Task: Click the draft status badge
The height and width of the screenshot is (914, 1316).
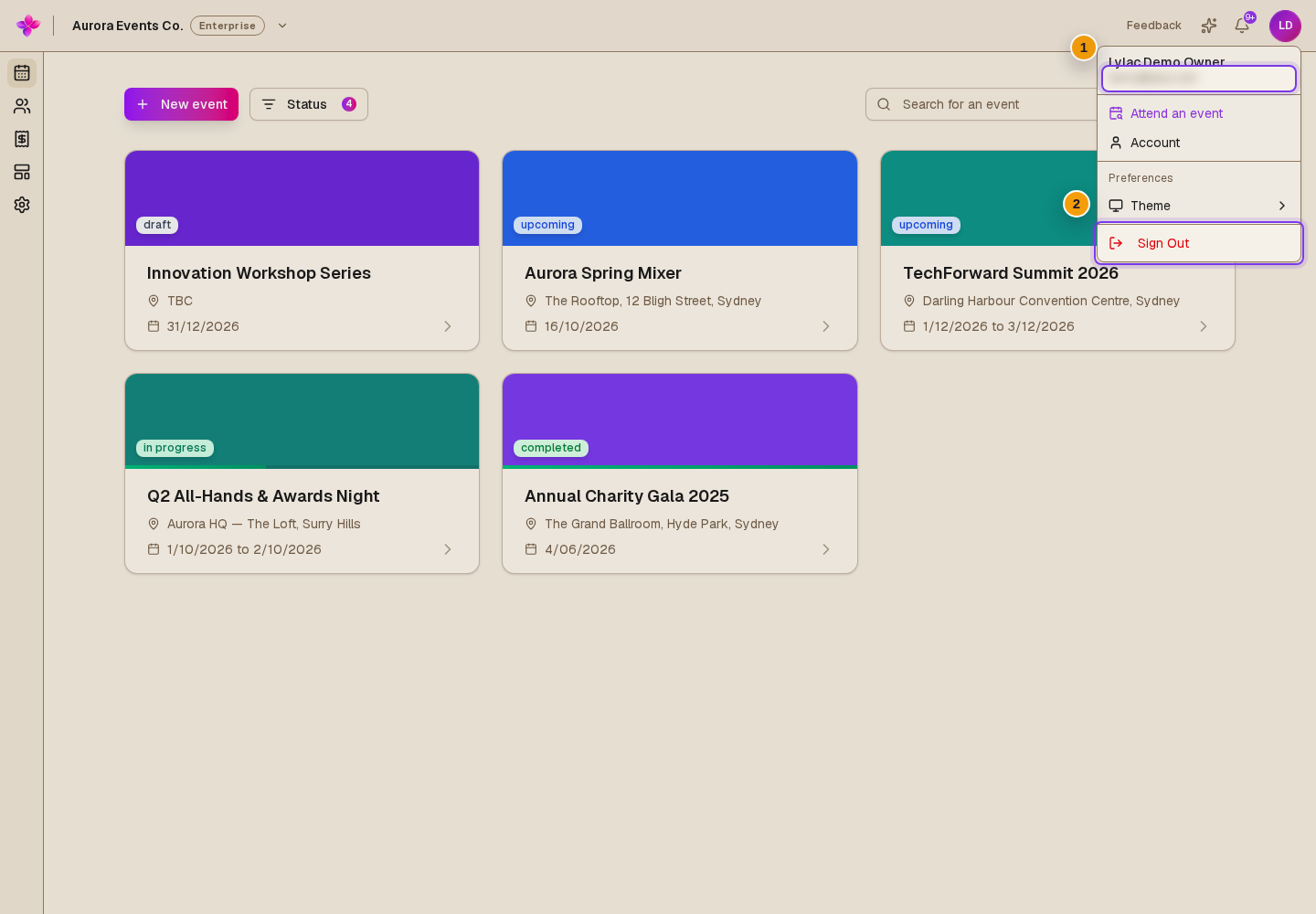Action: [157, 225]
